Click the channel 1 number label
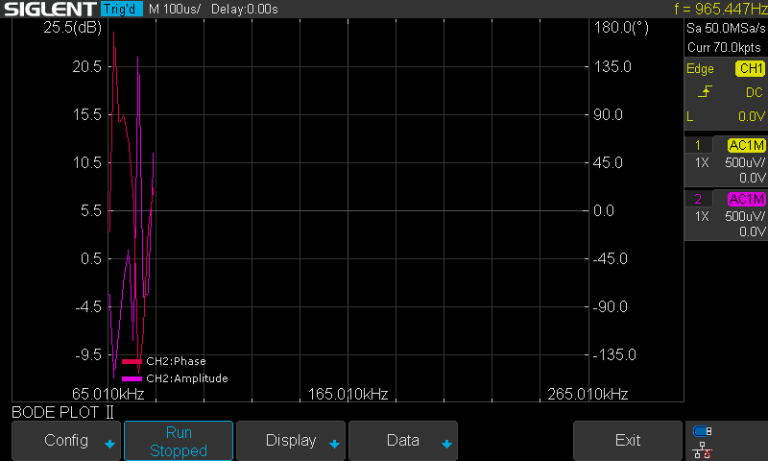 coord(698,145)
